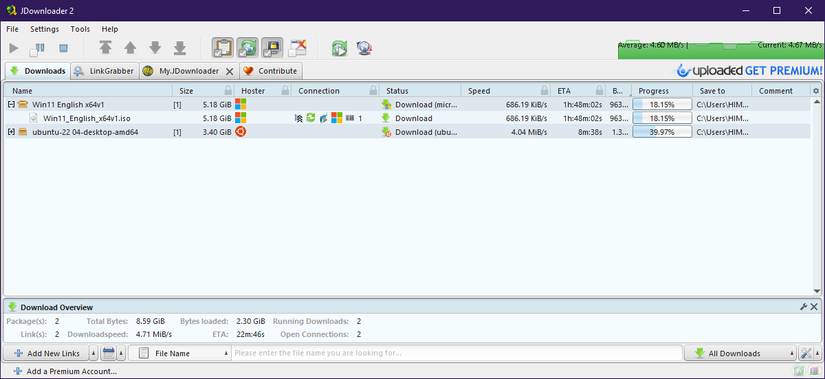The height and width of the screenshot is (379, 825).
Task: Toggle the Hoster column lock
Action: click(285, 91)
